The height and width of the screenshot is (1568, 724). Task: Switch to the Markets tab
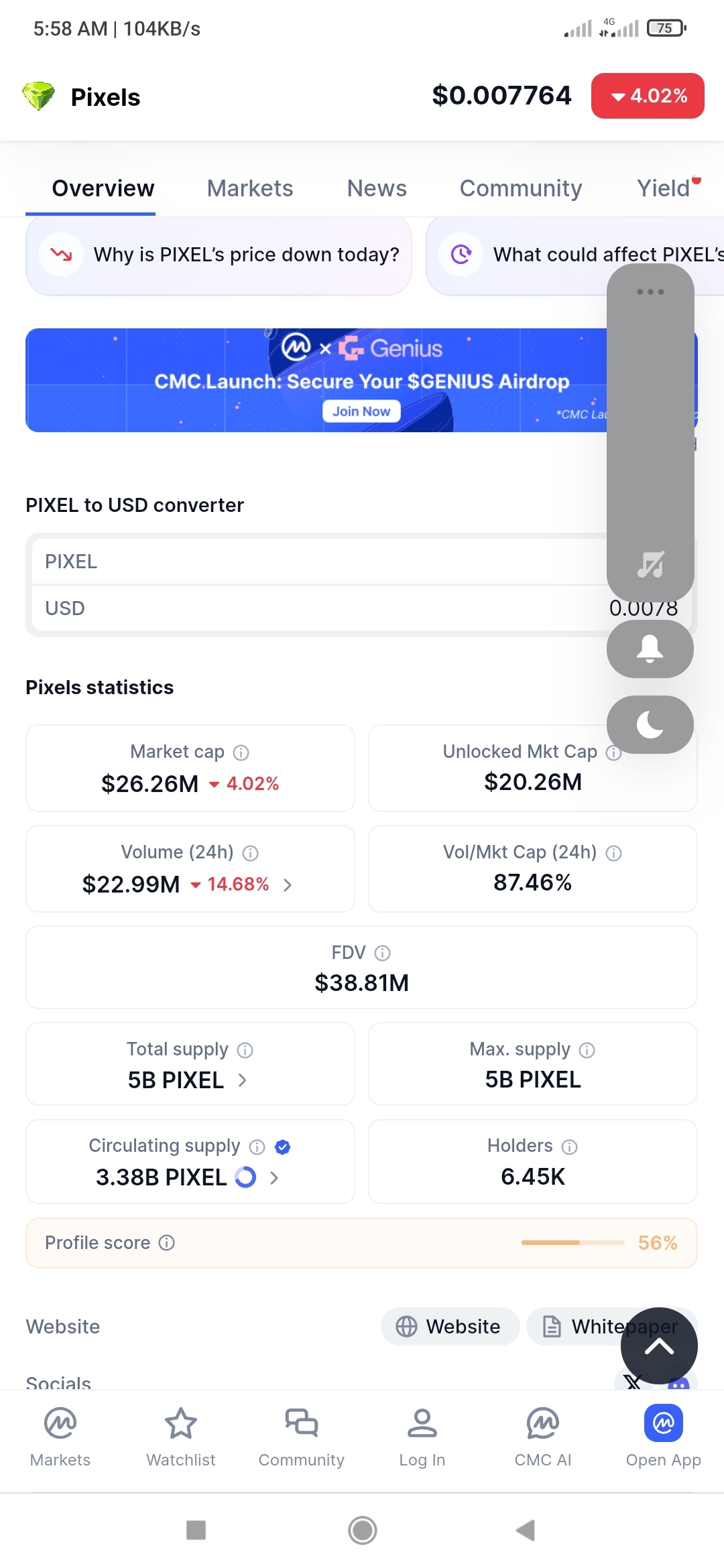coord(250,188)
